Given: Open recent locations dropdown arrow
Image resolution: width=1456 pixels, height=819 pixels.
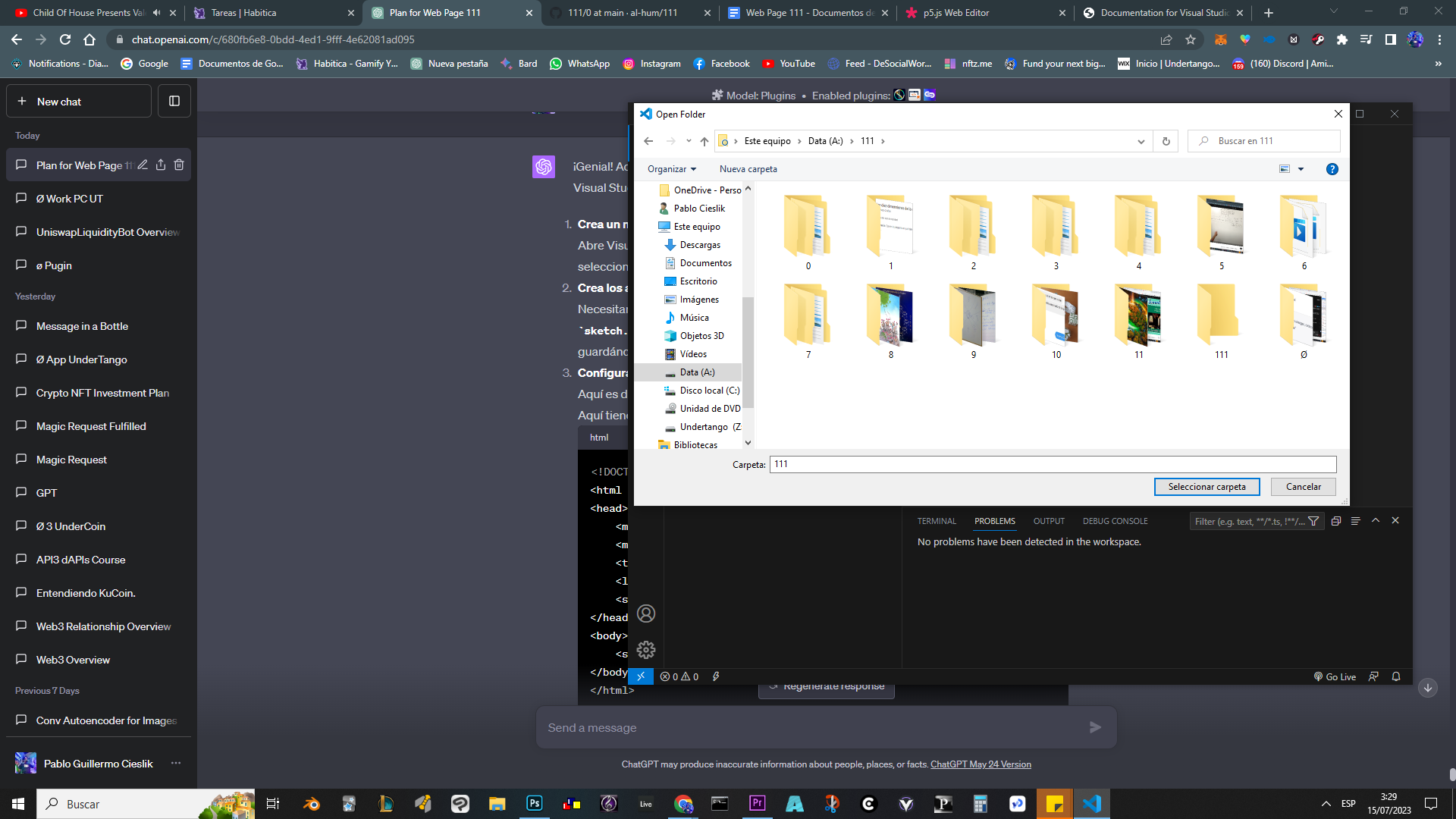Looking at the screenshot, I should pos(689,141).
